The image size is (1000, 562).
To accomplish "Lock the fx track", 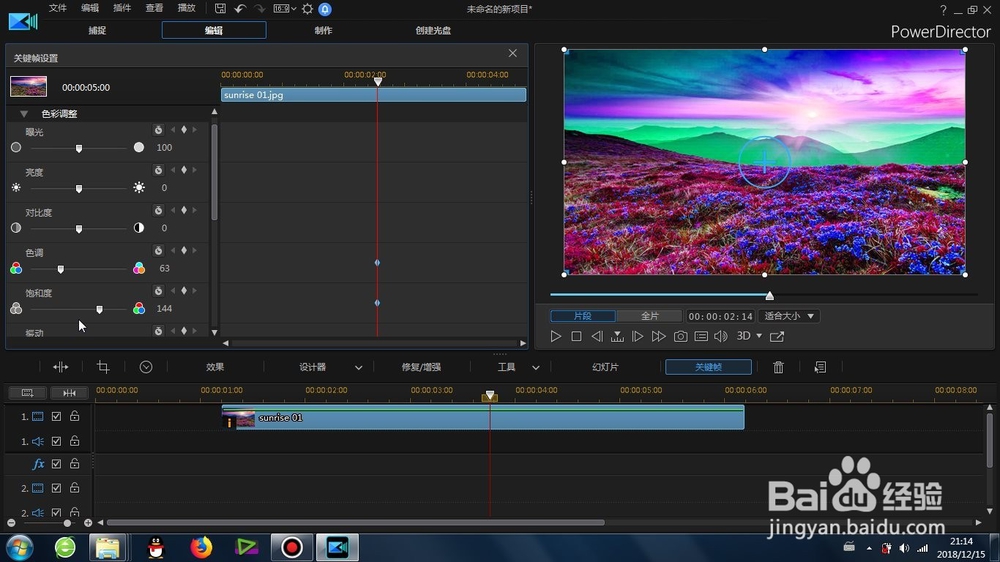I will [75, 463].
